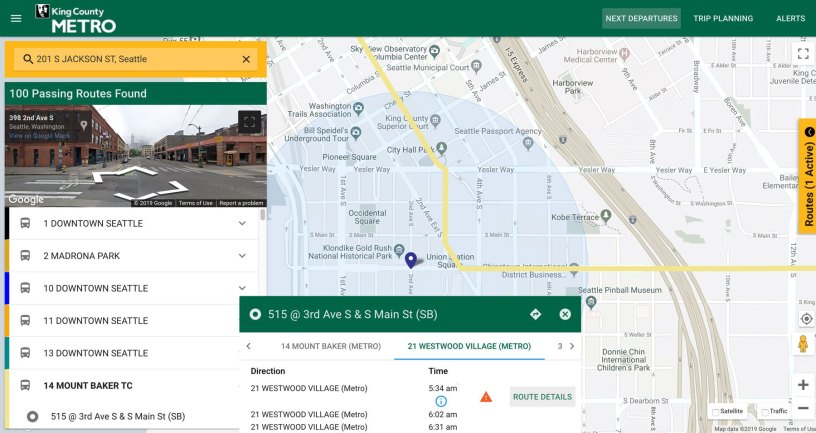816x433 pixels.
Task: Click the directions icon in stop header
Action: [535, 314]
